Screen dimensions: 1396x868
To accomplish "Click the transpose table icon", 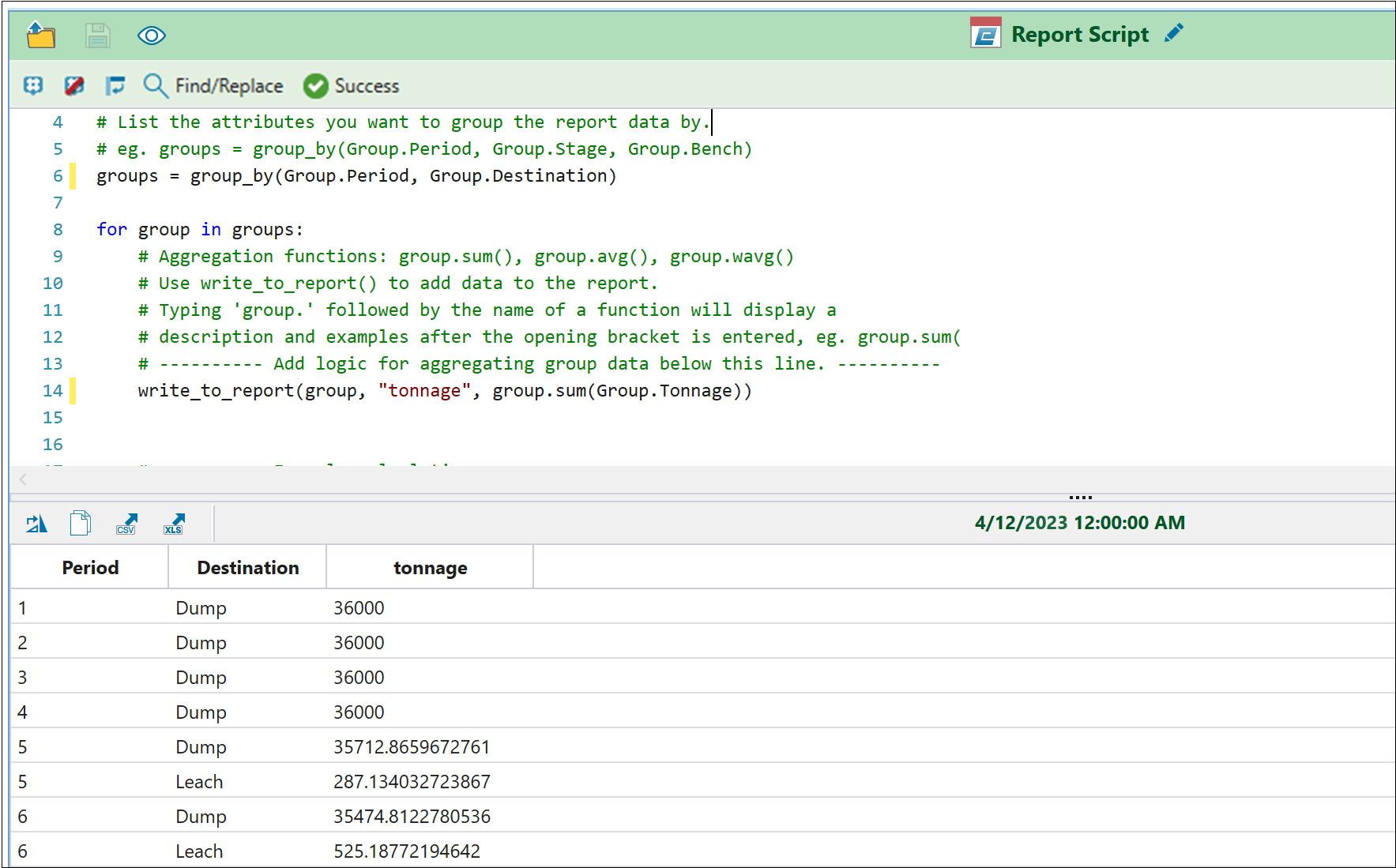I will [x=36, y=523].
